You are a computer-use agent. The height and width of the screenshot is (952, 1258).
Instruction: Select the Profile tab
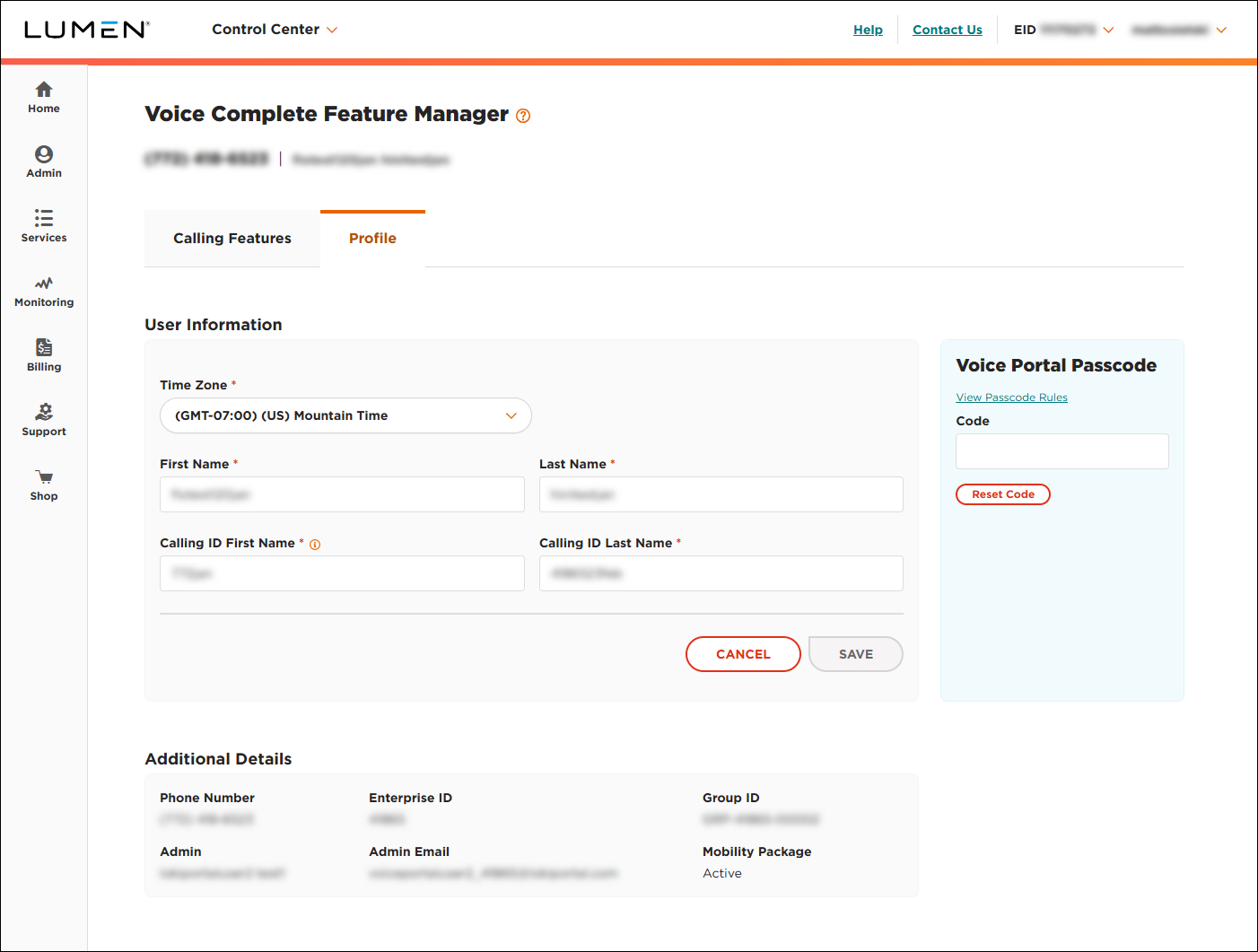pyautogui.click(x=372, y=238)
